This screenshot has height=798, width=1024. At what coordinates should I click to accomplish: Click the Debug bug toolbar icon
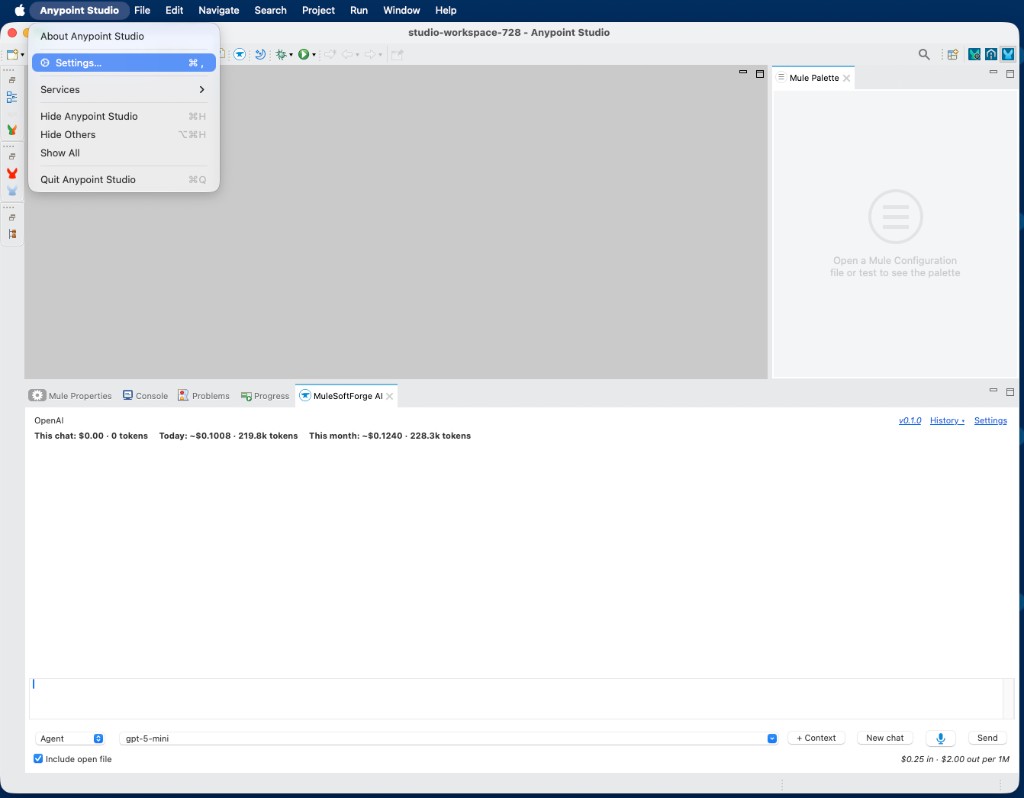point(281,54)
